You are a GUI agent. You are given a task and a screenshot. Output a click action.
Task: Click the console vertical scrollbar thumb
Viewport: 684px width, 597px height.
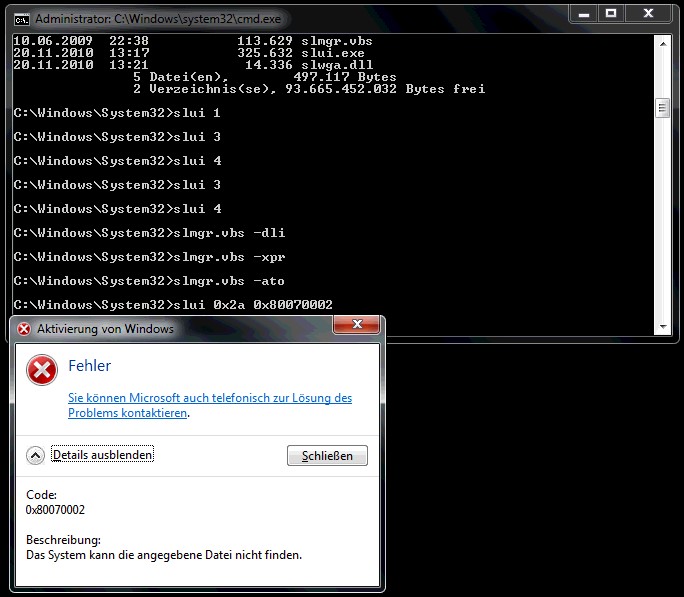coord(663,108)
